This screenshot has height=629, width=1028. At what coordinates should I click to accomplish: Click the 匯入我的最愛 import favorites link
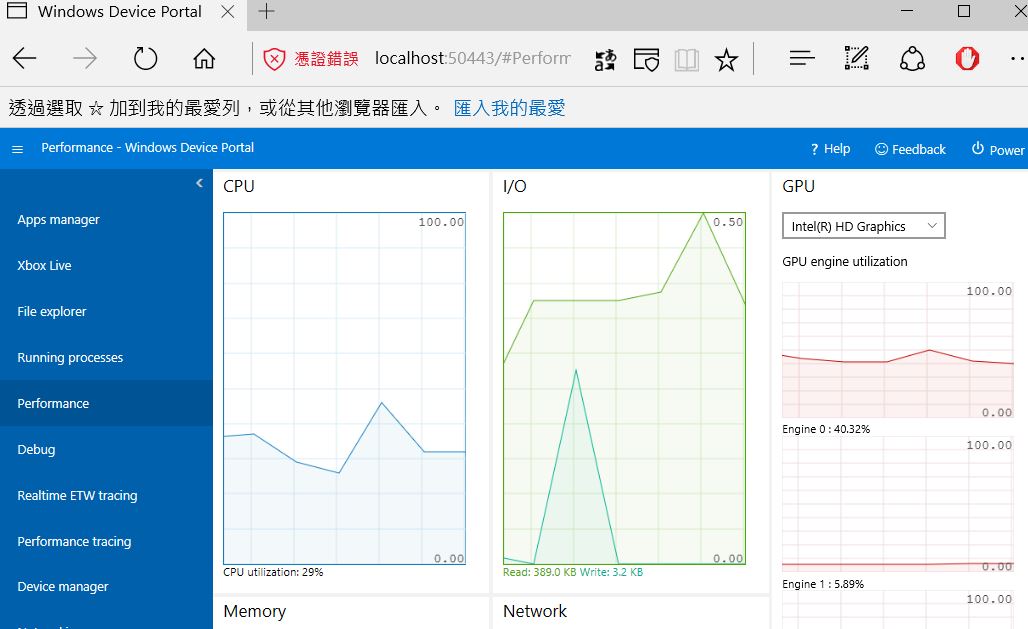coord(509,108)
